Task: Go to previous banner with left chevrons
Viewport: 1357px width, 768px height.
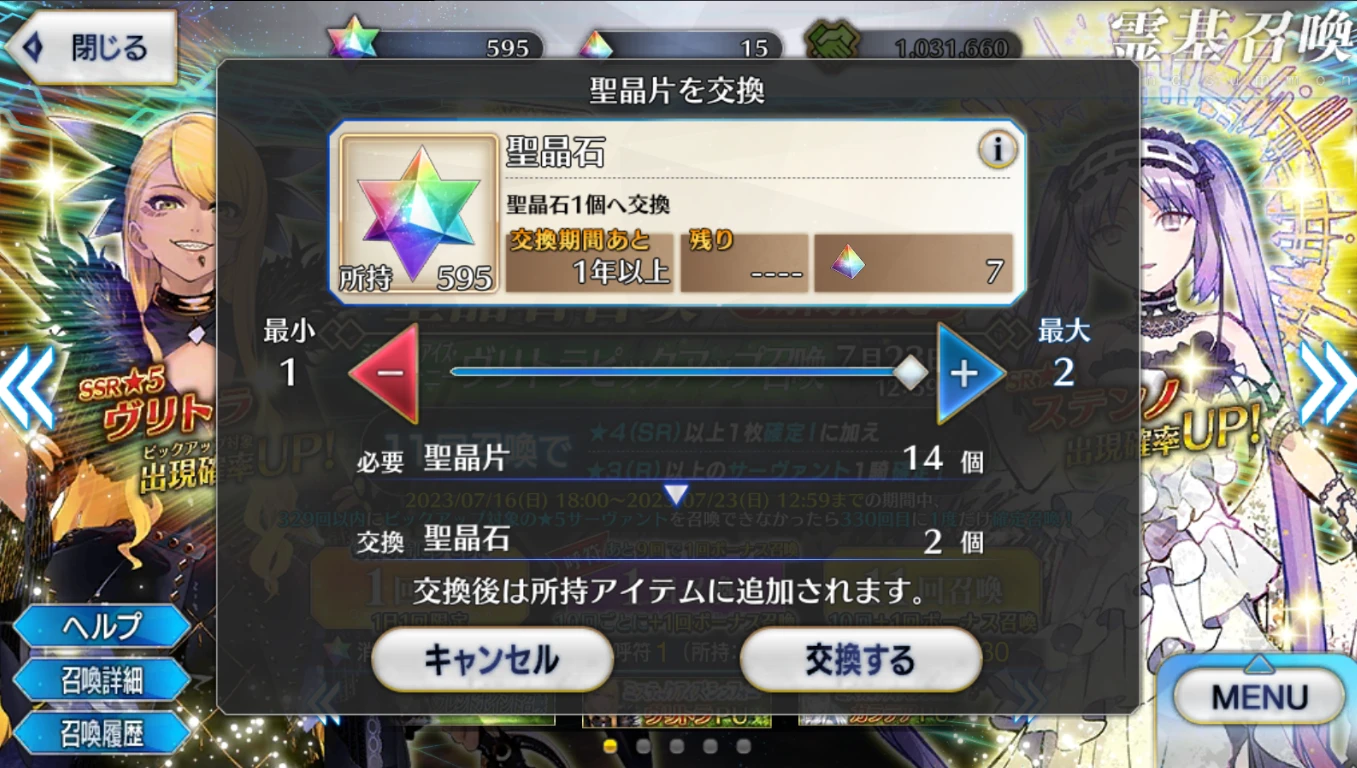Action: pos(27,383)
